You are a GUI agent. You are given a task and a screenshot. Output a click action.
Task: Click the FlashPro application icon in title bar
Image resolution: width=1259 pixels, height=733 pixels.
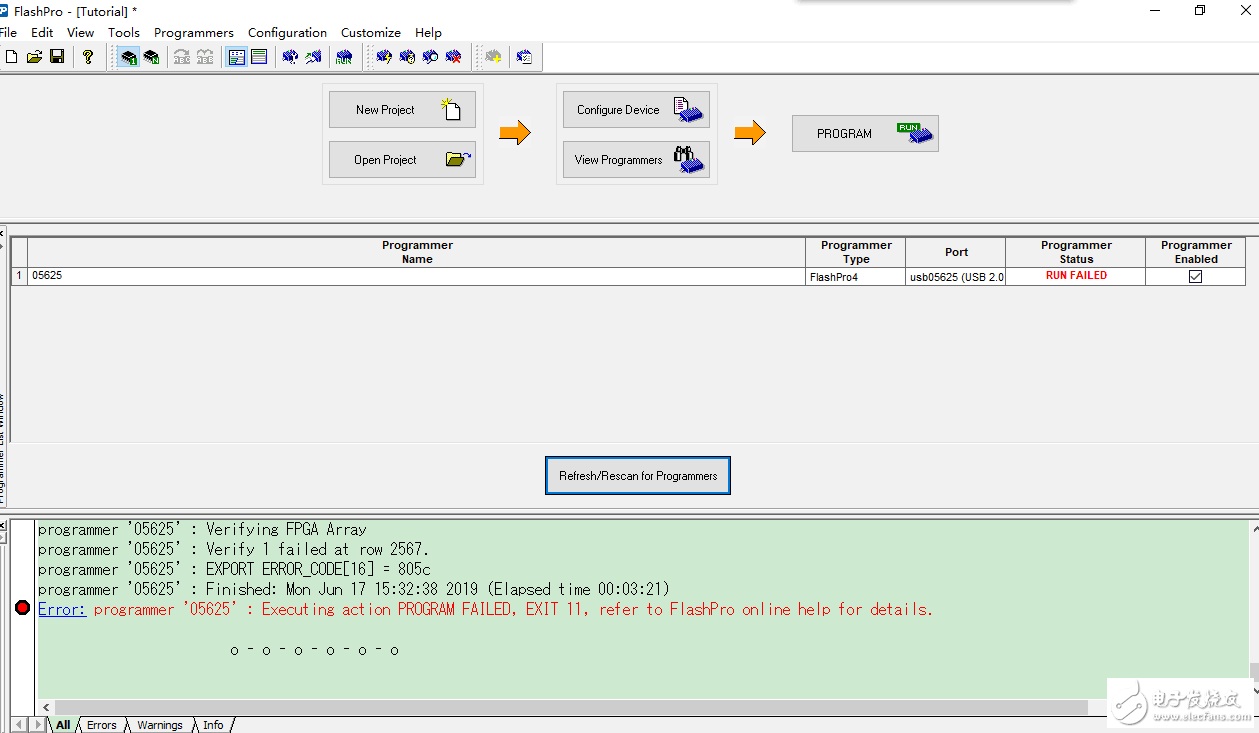coord(3,11)
